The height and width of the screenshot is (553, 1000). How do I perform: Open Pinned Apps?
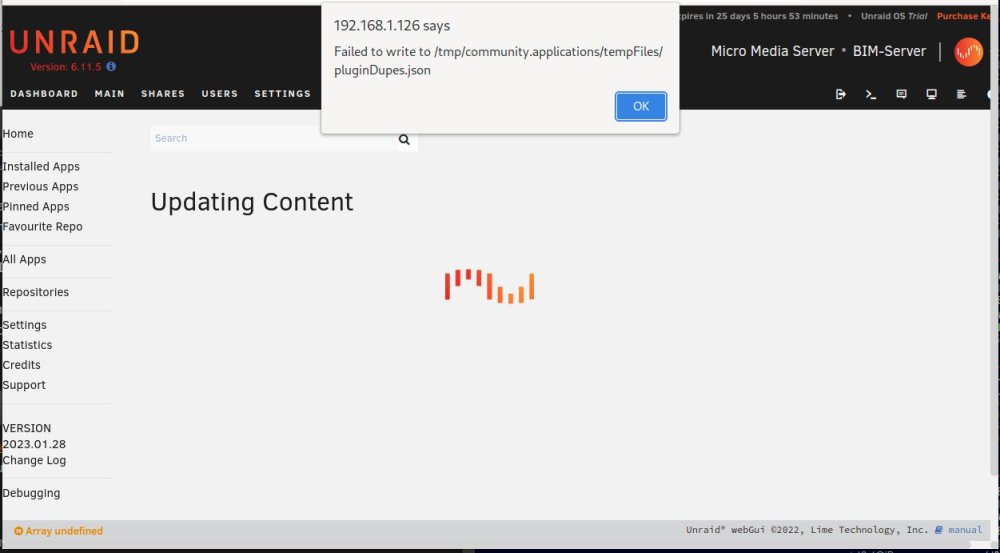(x=36, y=207)
